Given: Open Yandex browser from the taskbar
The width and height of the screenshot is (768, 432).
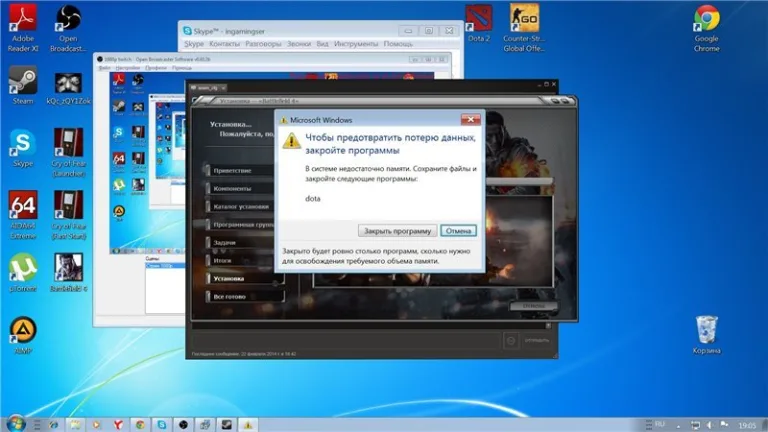Looking at the screenshot, I should (118, 425).
